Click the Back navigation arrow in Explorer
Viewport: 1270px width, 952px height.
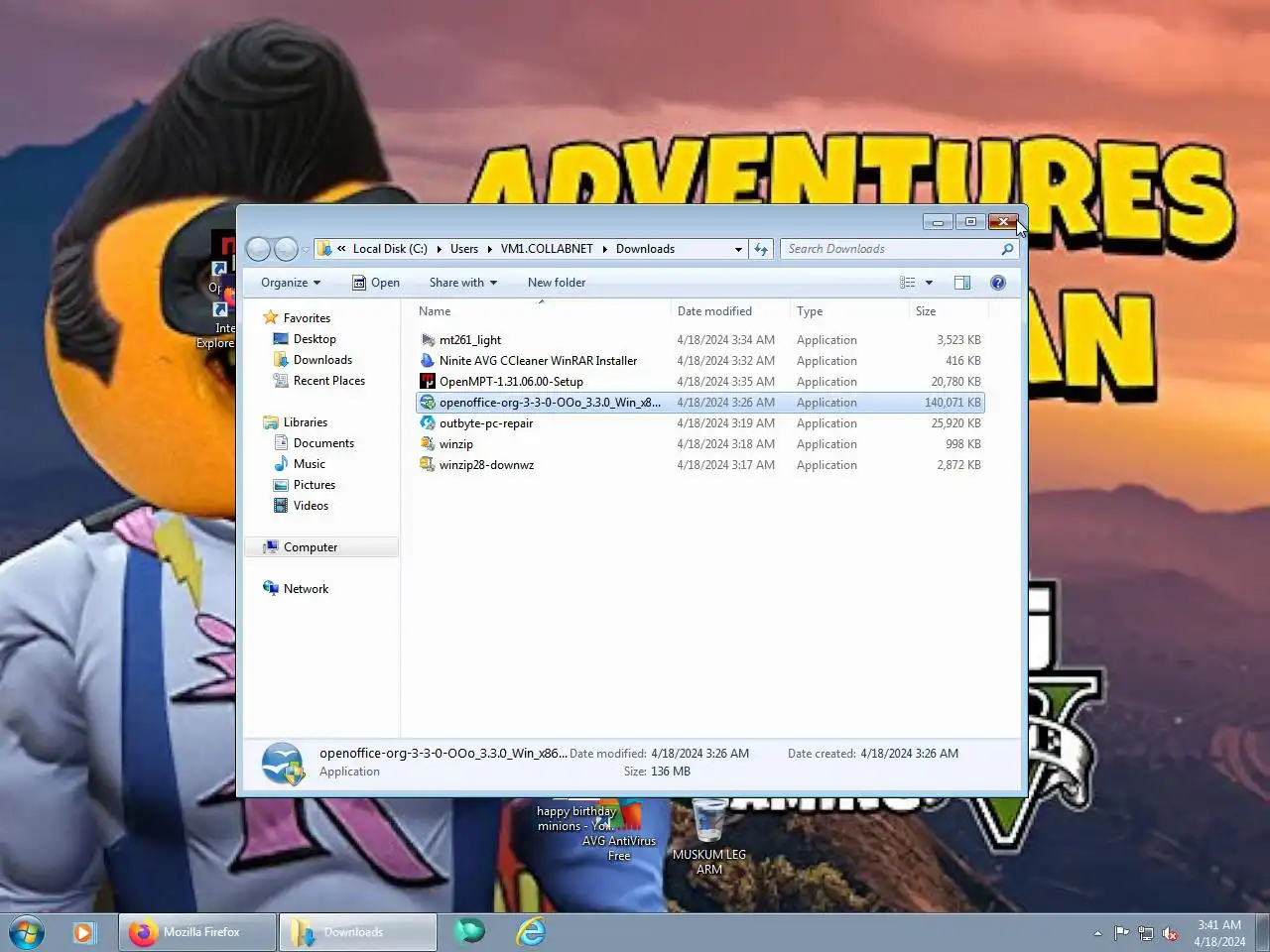point(258,249)
